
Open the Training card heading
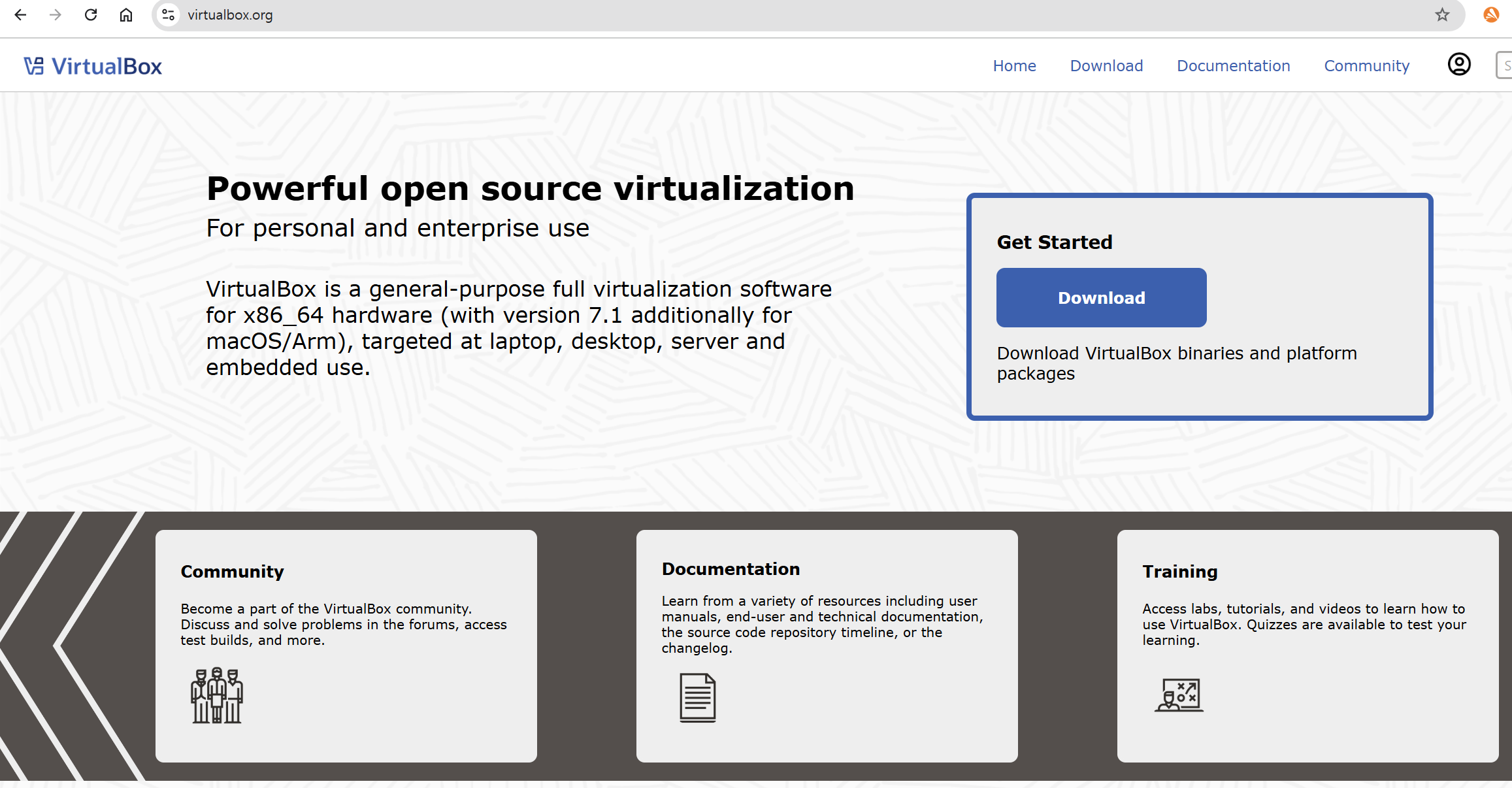click(1179, 572)
